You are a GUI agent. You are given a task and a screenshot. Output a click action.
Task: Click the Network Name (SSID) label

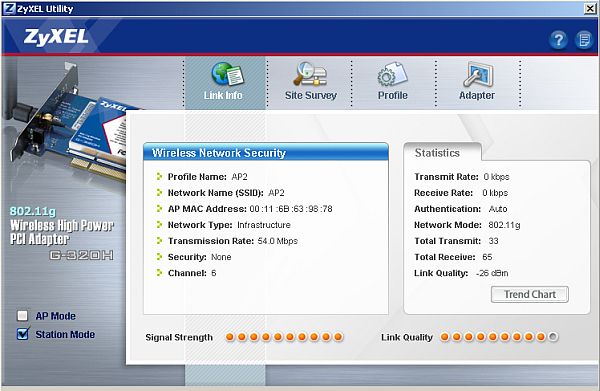click(215, 193)
